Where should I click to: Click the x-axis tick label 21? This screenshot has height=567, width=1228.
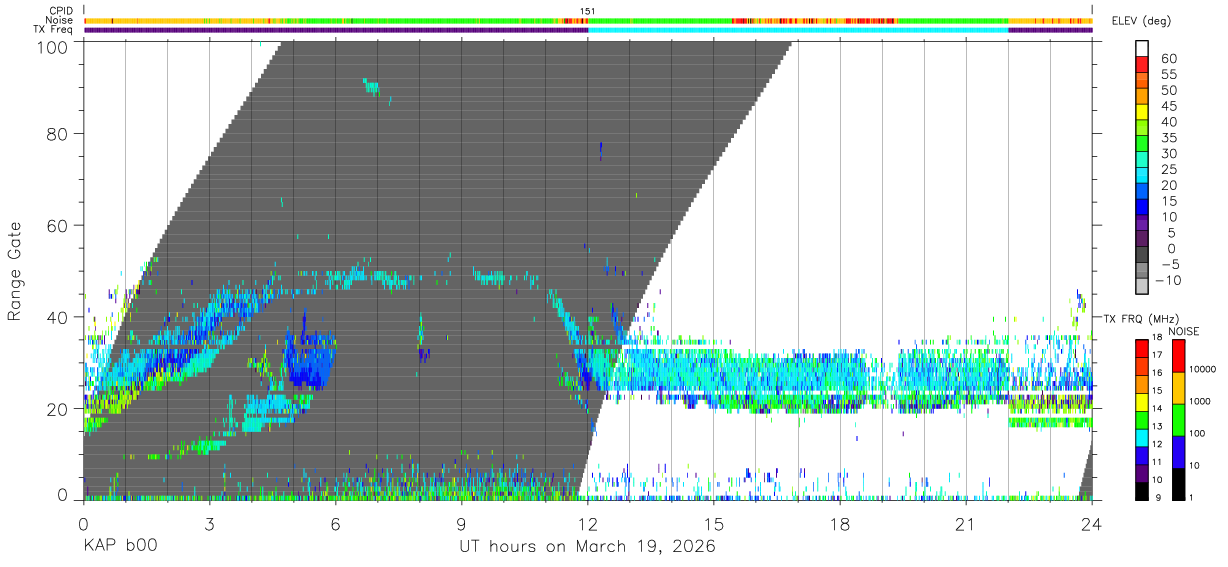[966, 524]
